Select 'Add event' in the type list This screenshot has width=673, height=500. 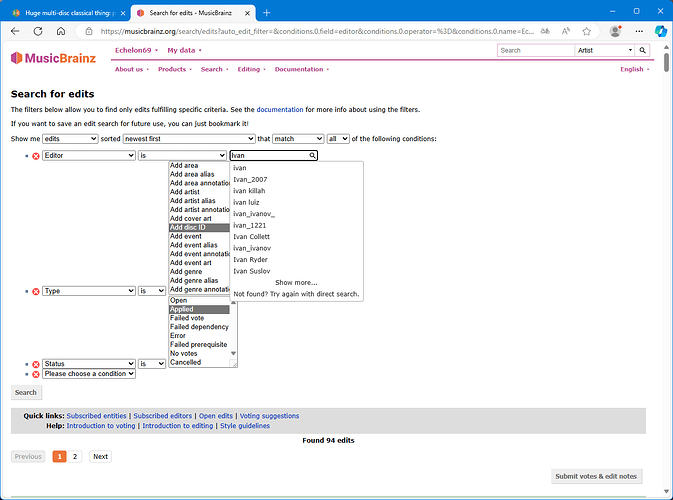(x=199, y=236)
